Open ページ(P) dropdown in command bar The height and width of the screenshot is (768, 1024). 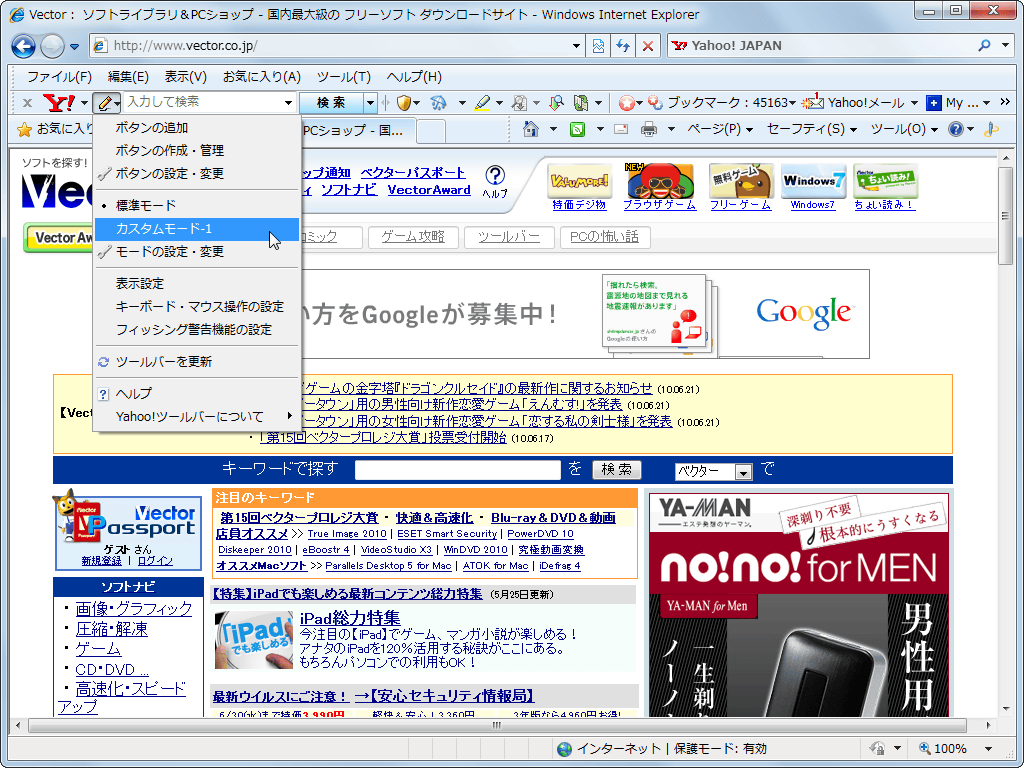720,129
